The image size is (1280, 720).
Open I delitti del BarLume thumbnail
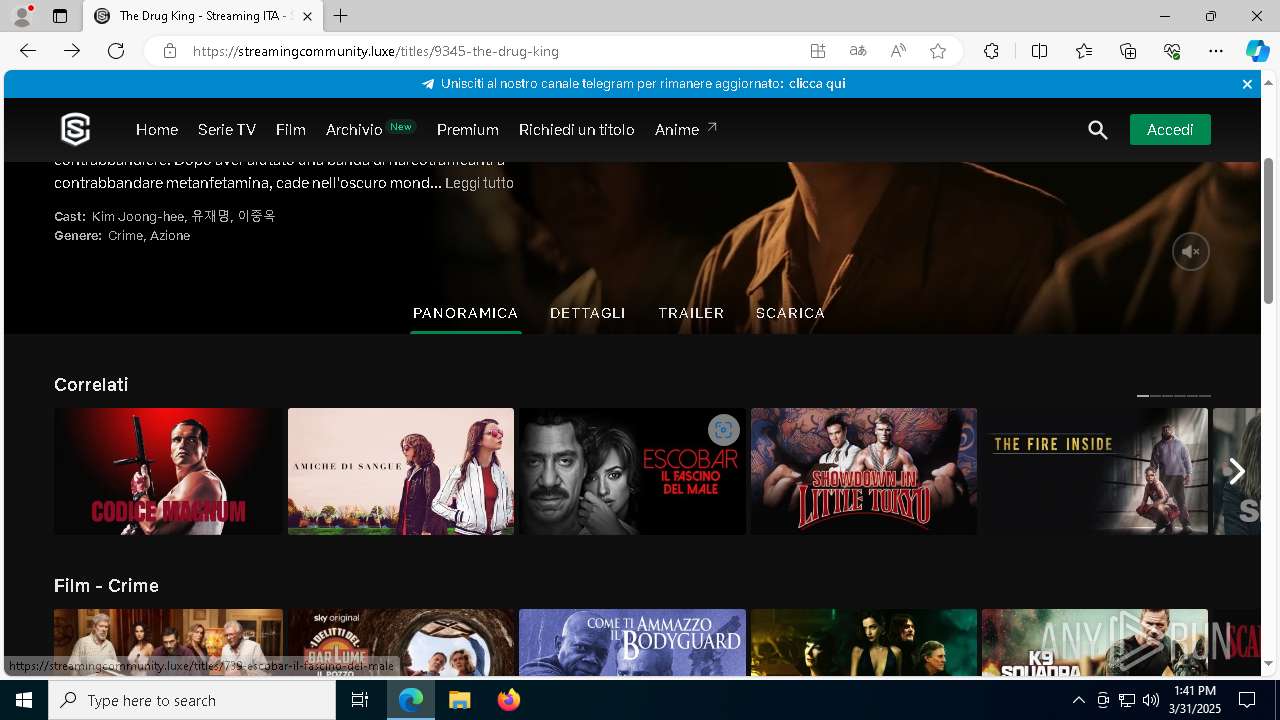point(401,642)
